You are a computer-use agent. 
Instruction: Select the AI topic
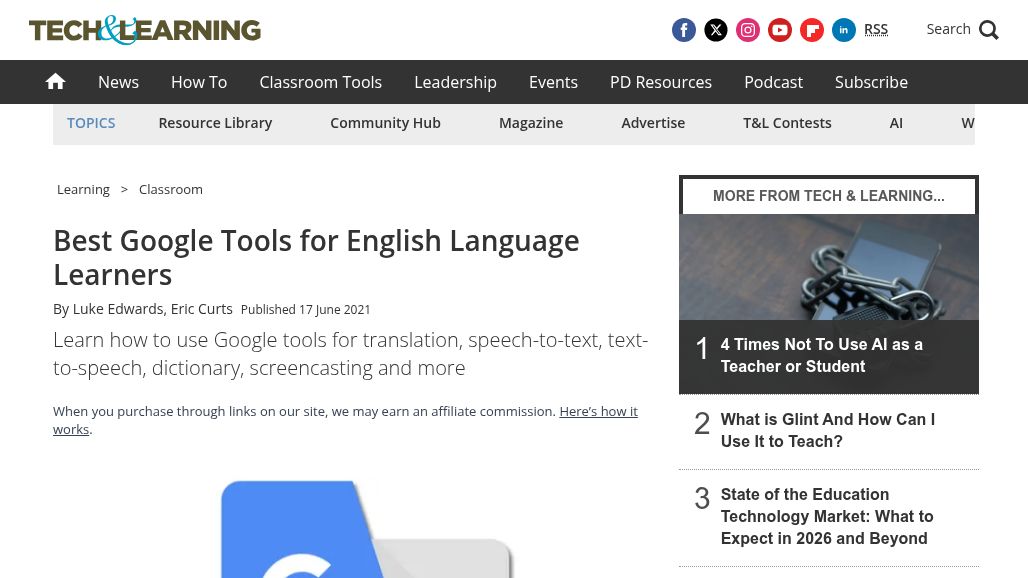click(x=896, y=123)
